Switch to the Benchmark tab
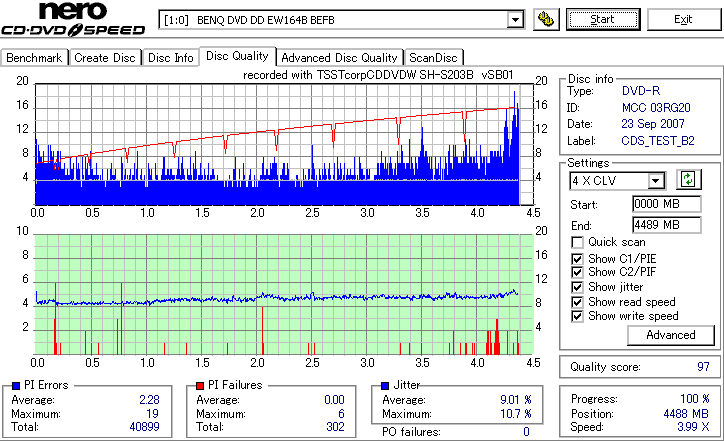Image resolution: width=724 pixels, height=441 pixels. pyautogui.click(x=34, y=58)
